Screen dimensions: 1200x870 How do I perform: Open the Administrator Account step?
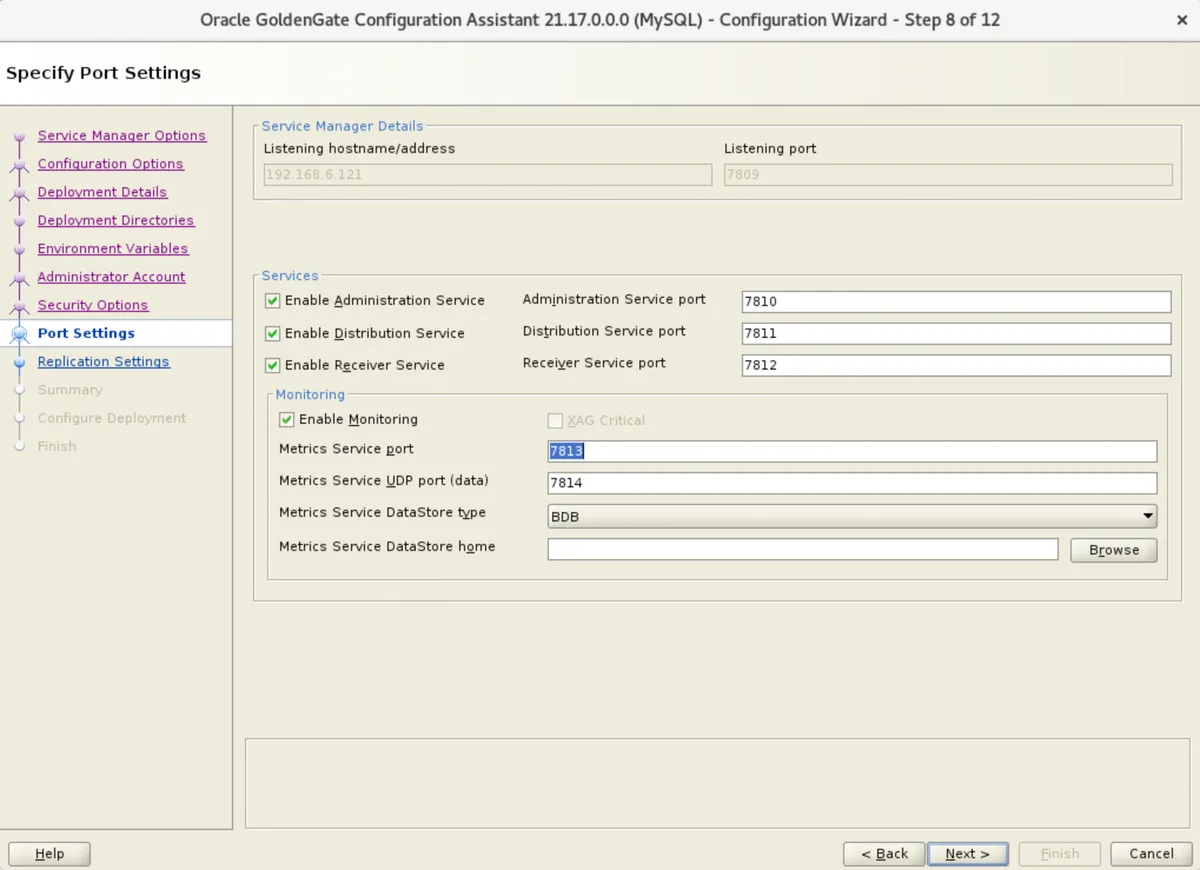coord(111,276)
